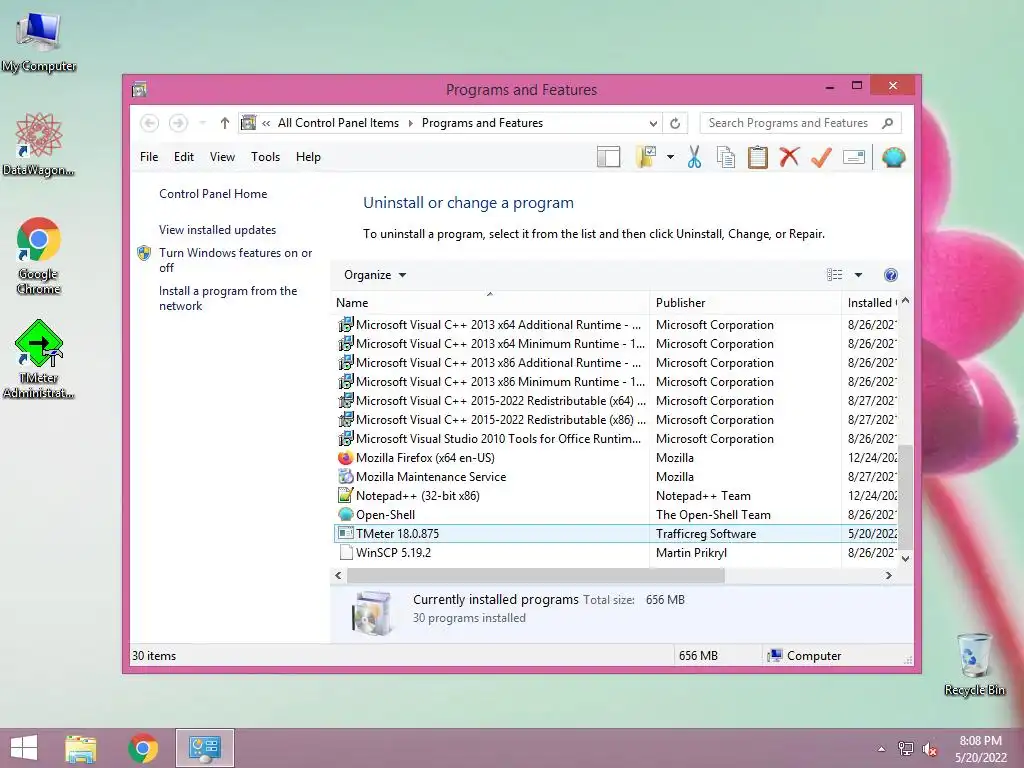The height and width of the screenshot is (768, 1024).
Task: Refresh the Programs and Features view
Action: (675, 123)
